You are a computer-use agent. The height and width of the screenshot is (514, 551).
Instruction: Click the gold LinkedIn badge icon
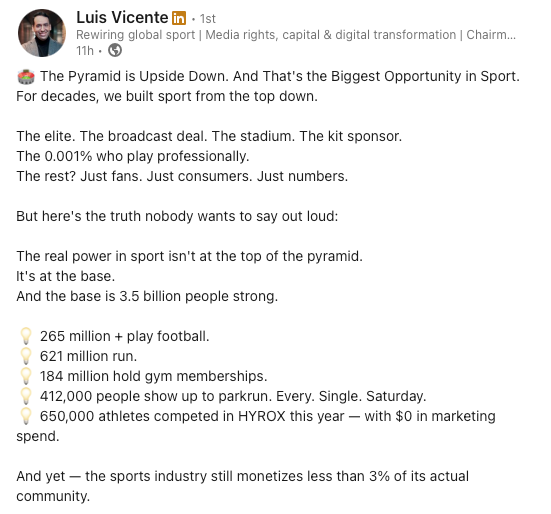(x=179, y=18)
